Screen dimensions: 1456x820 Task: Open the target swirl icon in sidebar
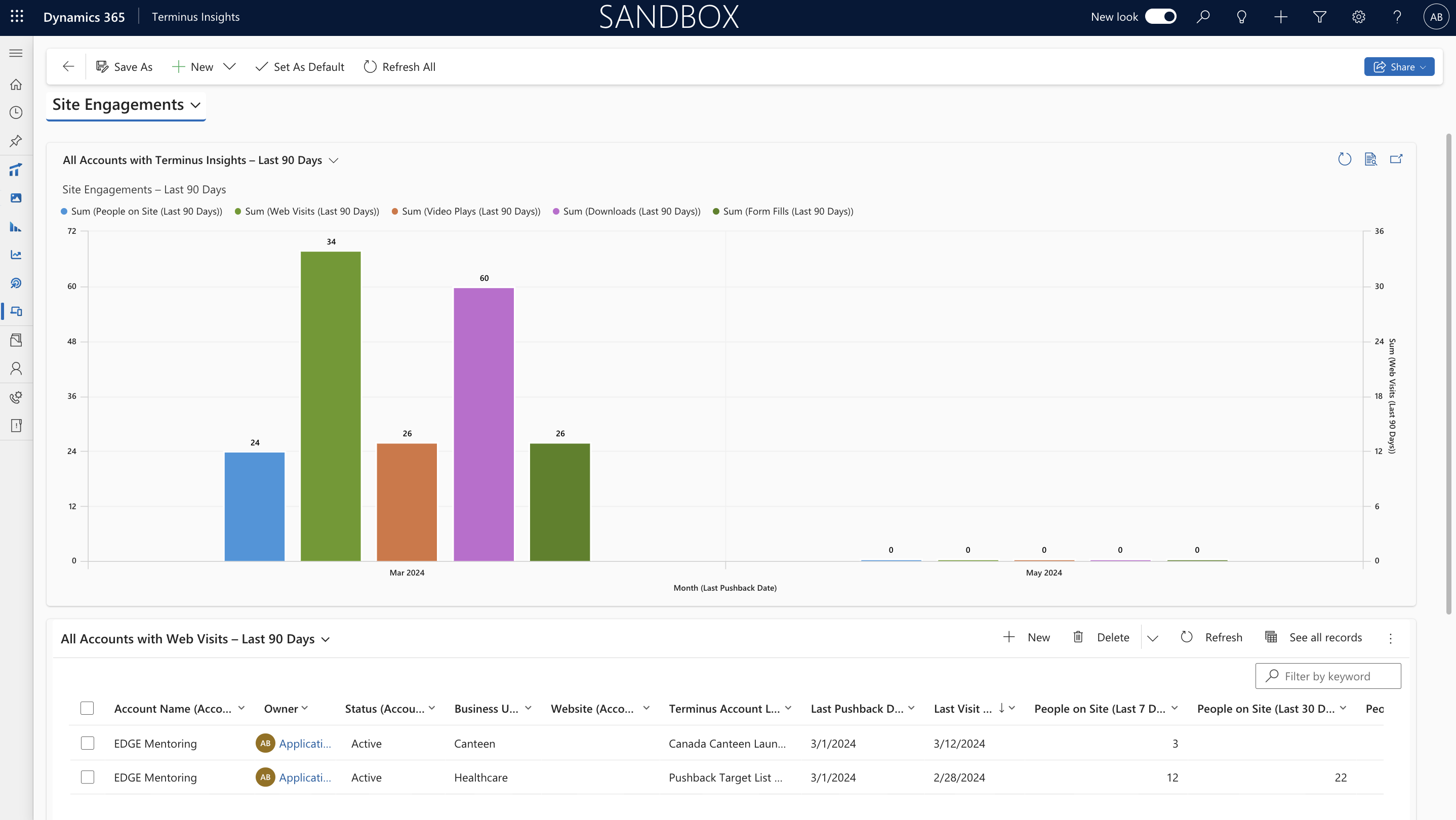(x=16, y=283)
